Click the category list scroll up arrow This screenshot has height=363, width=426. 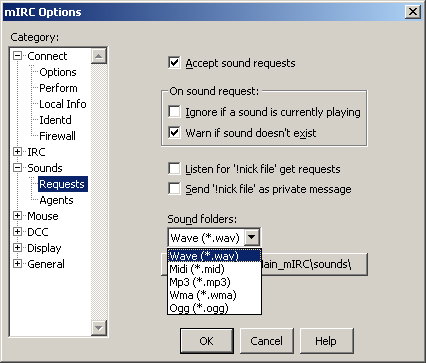(99, 56)
